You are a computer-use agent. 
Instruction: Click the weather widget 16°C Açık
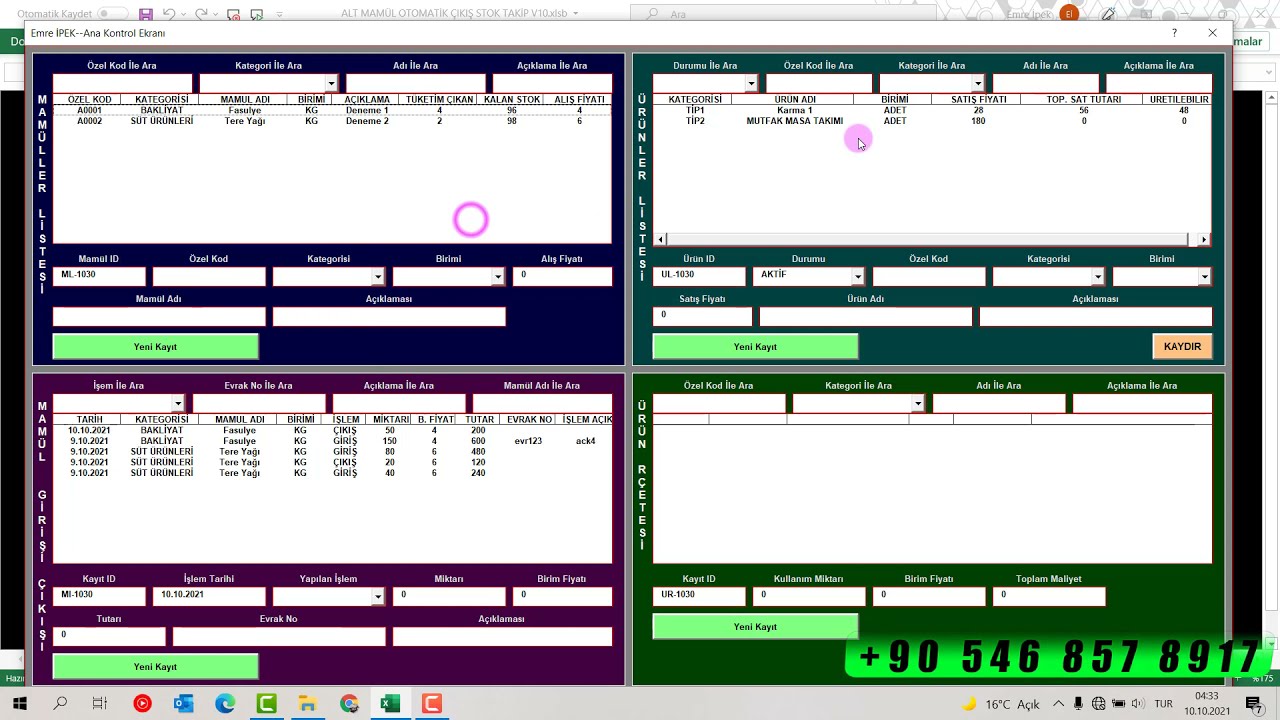(1000, 704)
